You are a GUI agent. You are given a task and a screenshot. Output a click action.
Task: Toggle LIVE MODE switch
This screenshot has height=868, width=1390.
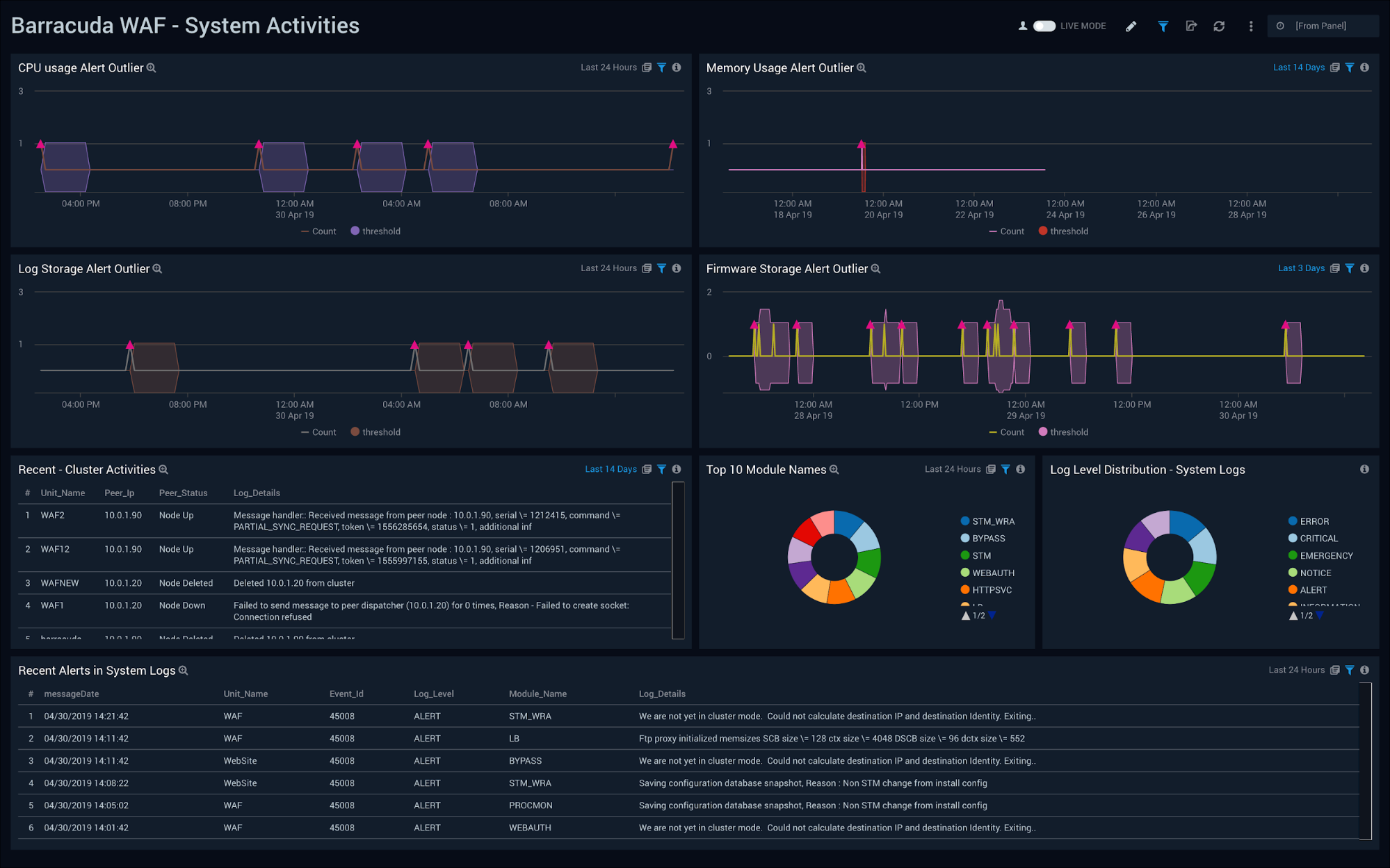point(1044,25)
